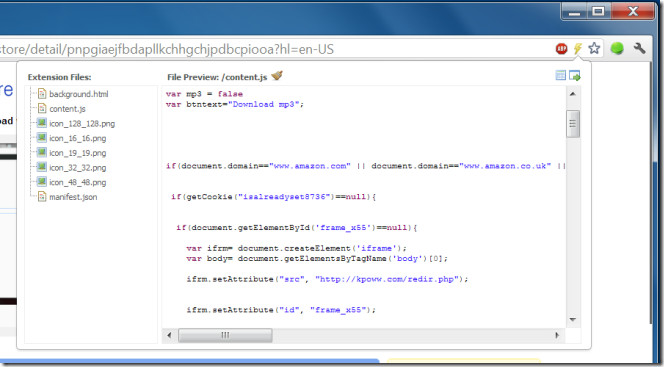Minimize the browser window
Viewport: 664px width, 367px height.
point(575,11)
